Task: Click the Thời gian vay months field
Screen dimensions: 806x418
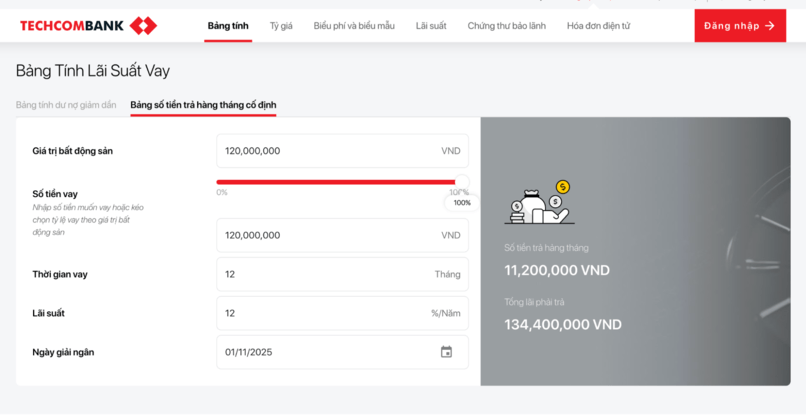Action: click(x=342, y=274)
